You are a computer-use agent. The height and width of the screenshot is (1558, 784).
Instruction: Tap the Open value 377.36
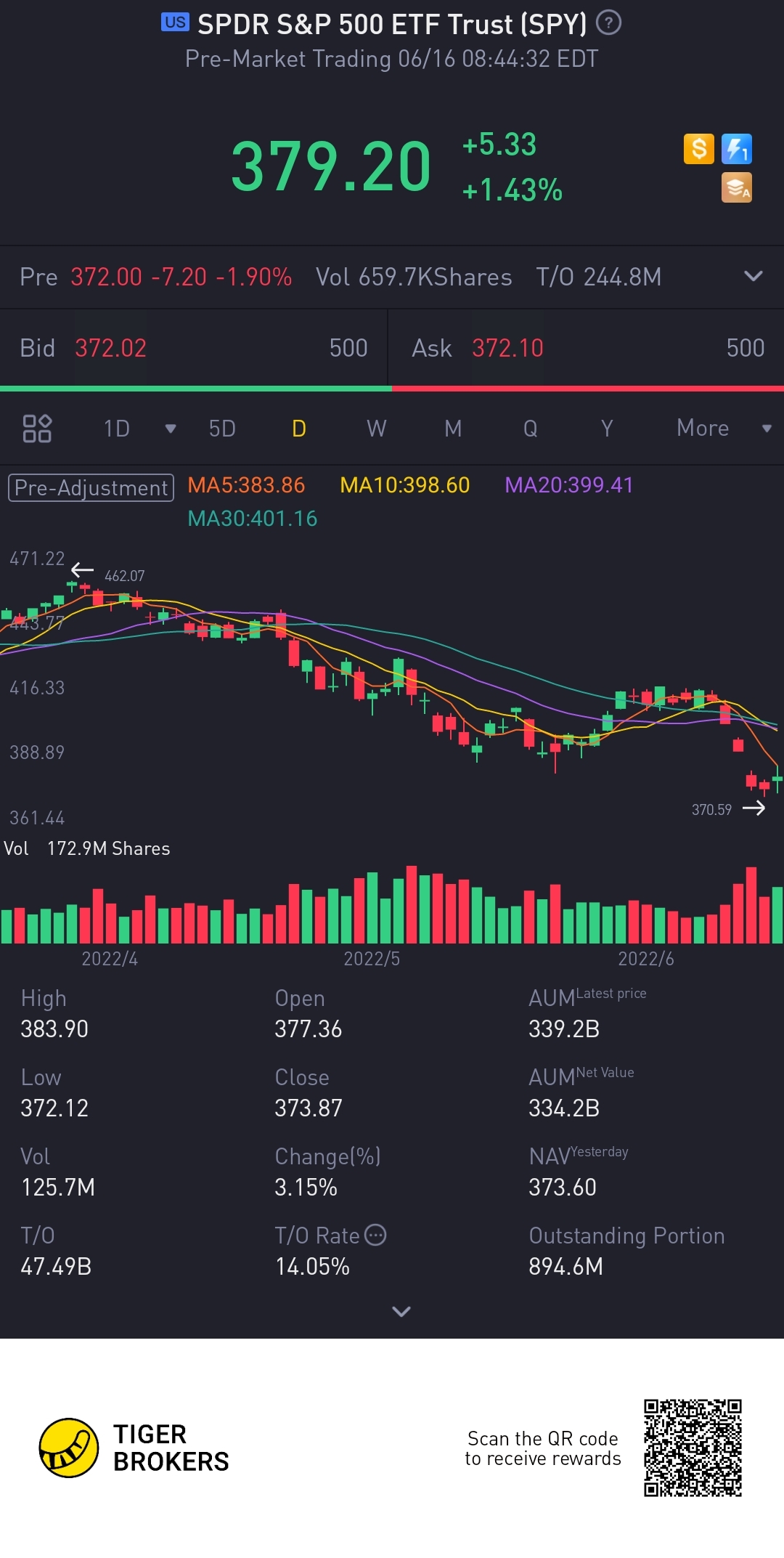308,1028
